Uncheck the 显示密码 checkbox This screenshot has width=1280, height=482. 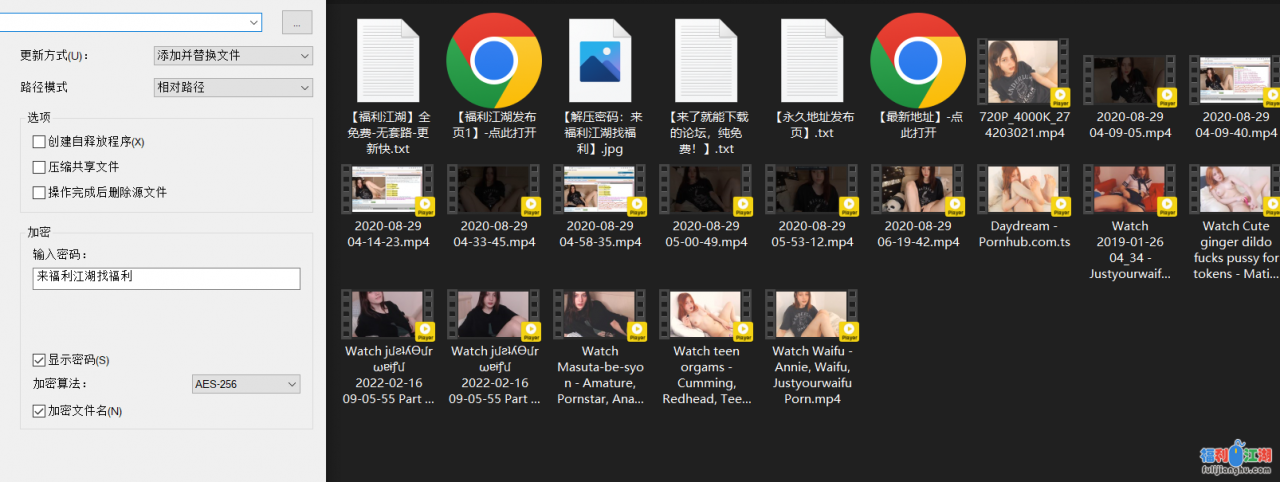[39, 360]
